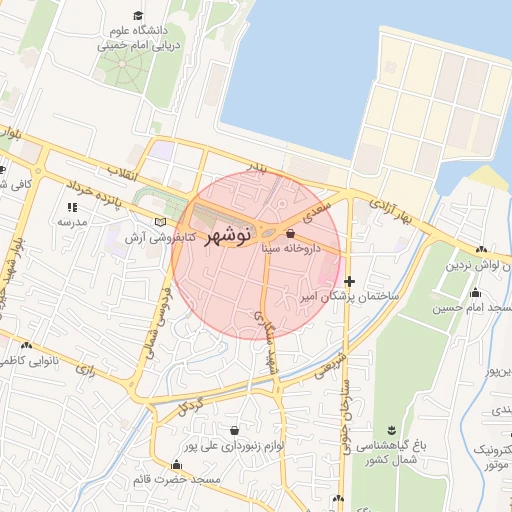This screenshot has width=512, height=512.
Task: Click the Sina pharmacy shopping basket icon
Action: [290, 234]
